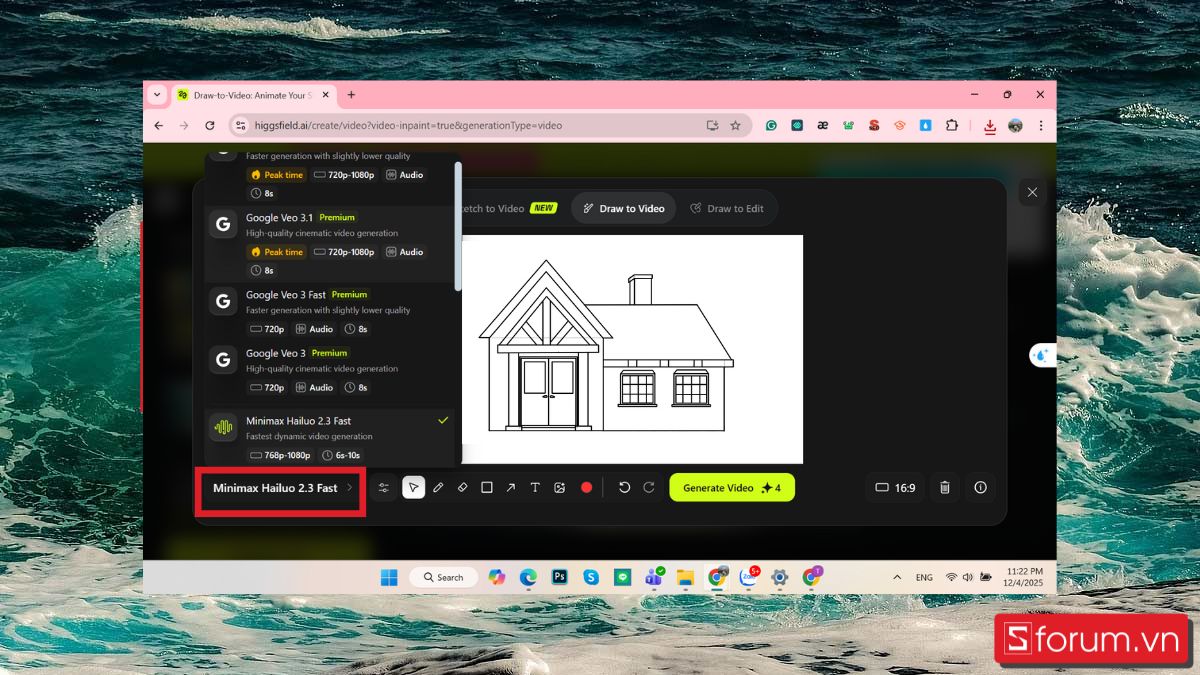Switch to Sketch to Video tab
Image resolution: width=1200 pixels, height=675 pixels.
(x=508, y=209)
